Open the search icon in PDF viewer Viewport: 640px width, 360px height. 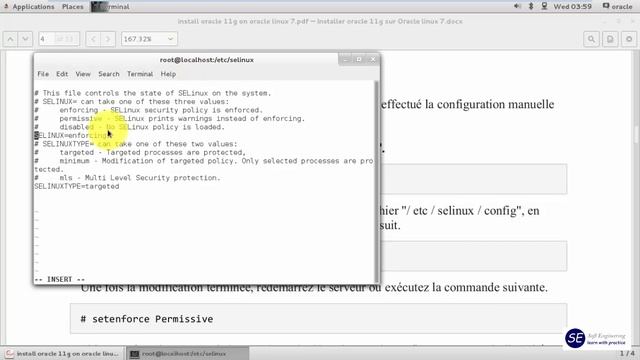pyautogui.click(x=591, y=39)
